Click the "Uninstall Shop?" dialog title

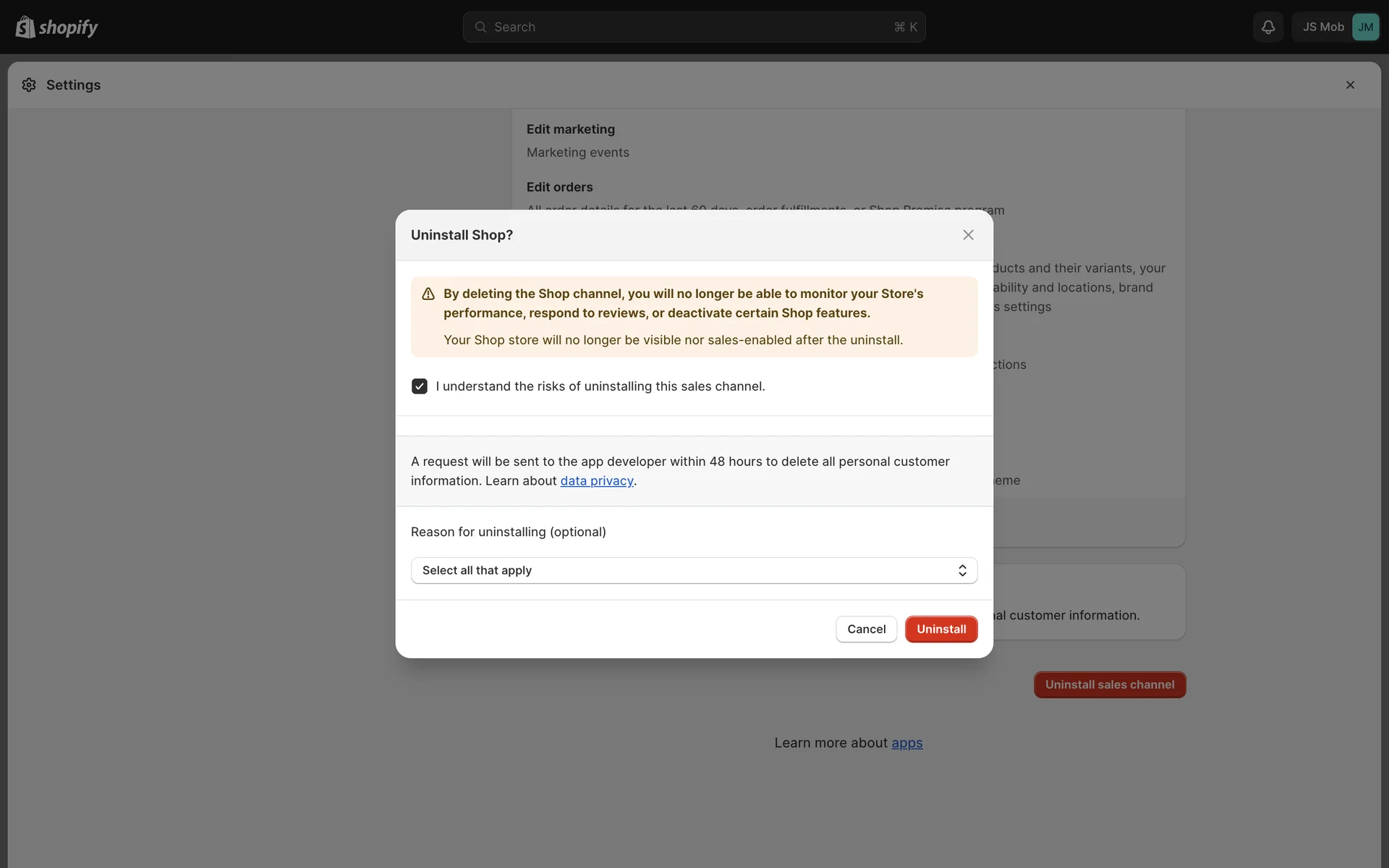point(462,235)
